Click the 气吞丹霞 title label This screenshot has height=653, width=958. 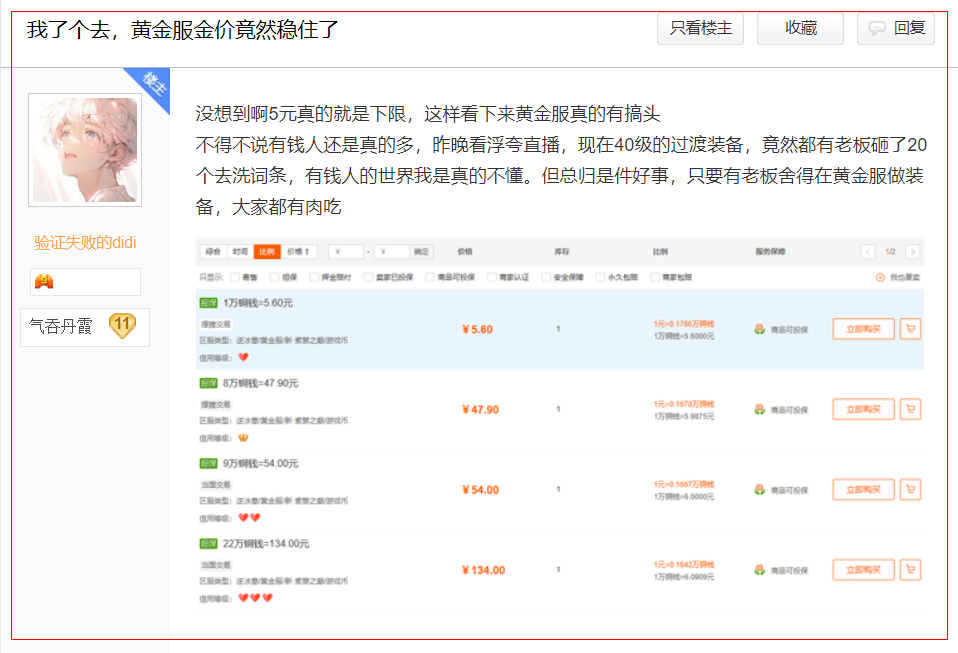pyautogui.click(x=60, y=326)
